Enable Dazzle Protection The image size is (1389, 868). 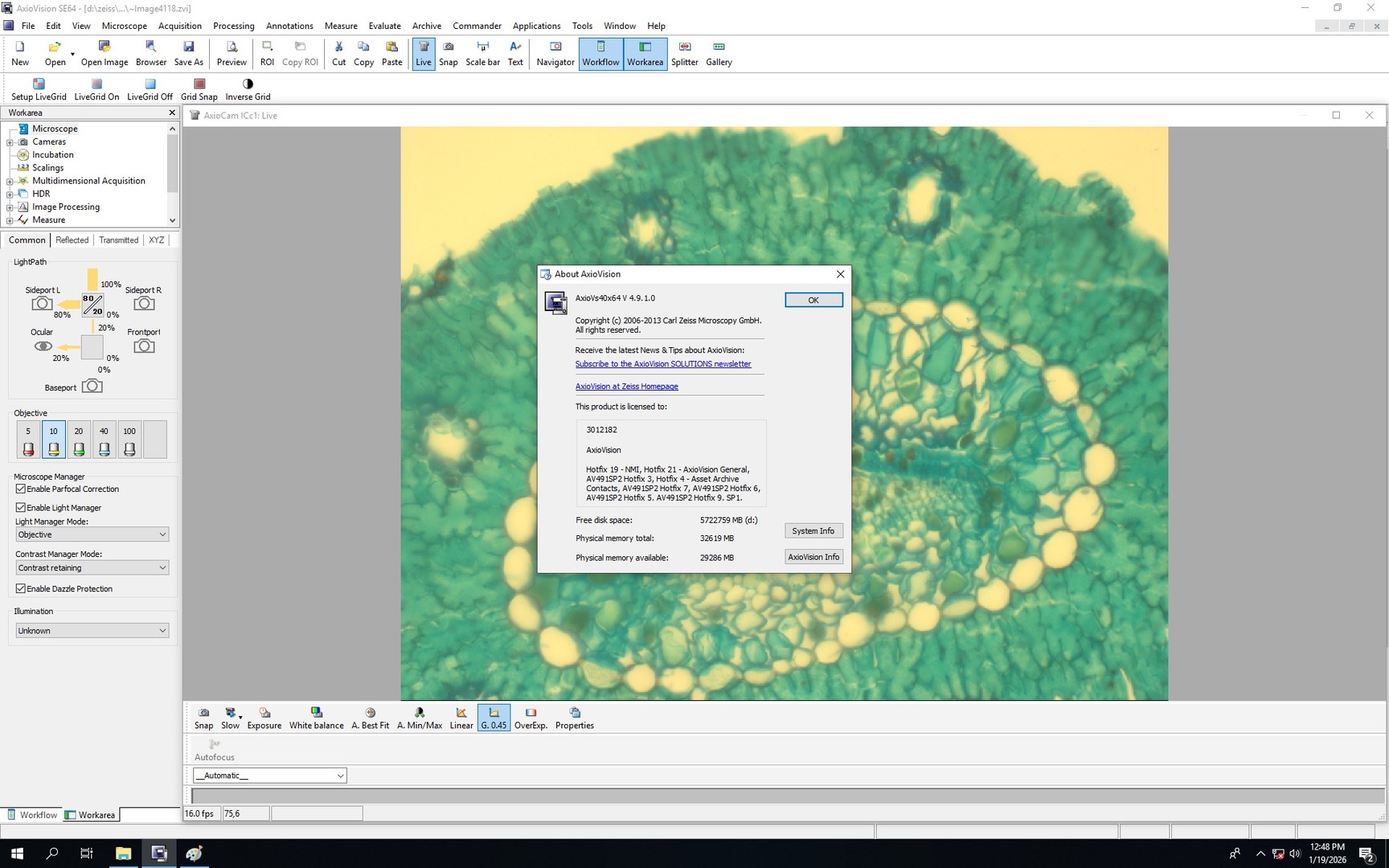(x=20, y=588)
